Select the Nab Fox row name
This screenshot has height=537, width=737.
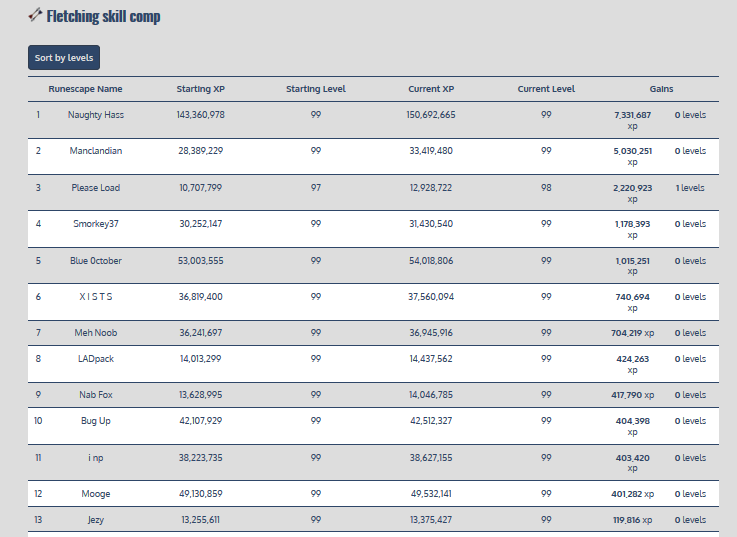point(96,395)
